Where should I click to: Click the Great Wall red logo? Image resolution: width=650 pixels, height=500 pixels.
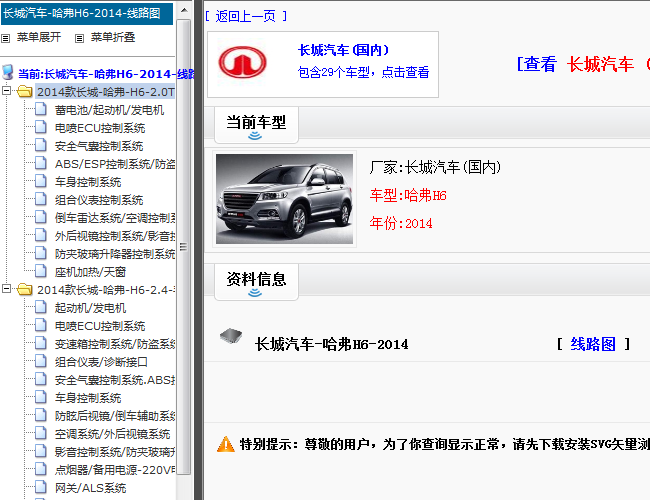243,62
